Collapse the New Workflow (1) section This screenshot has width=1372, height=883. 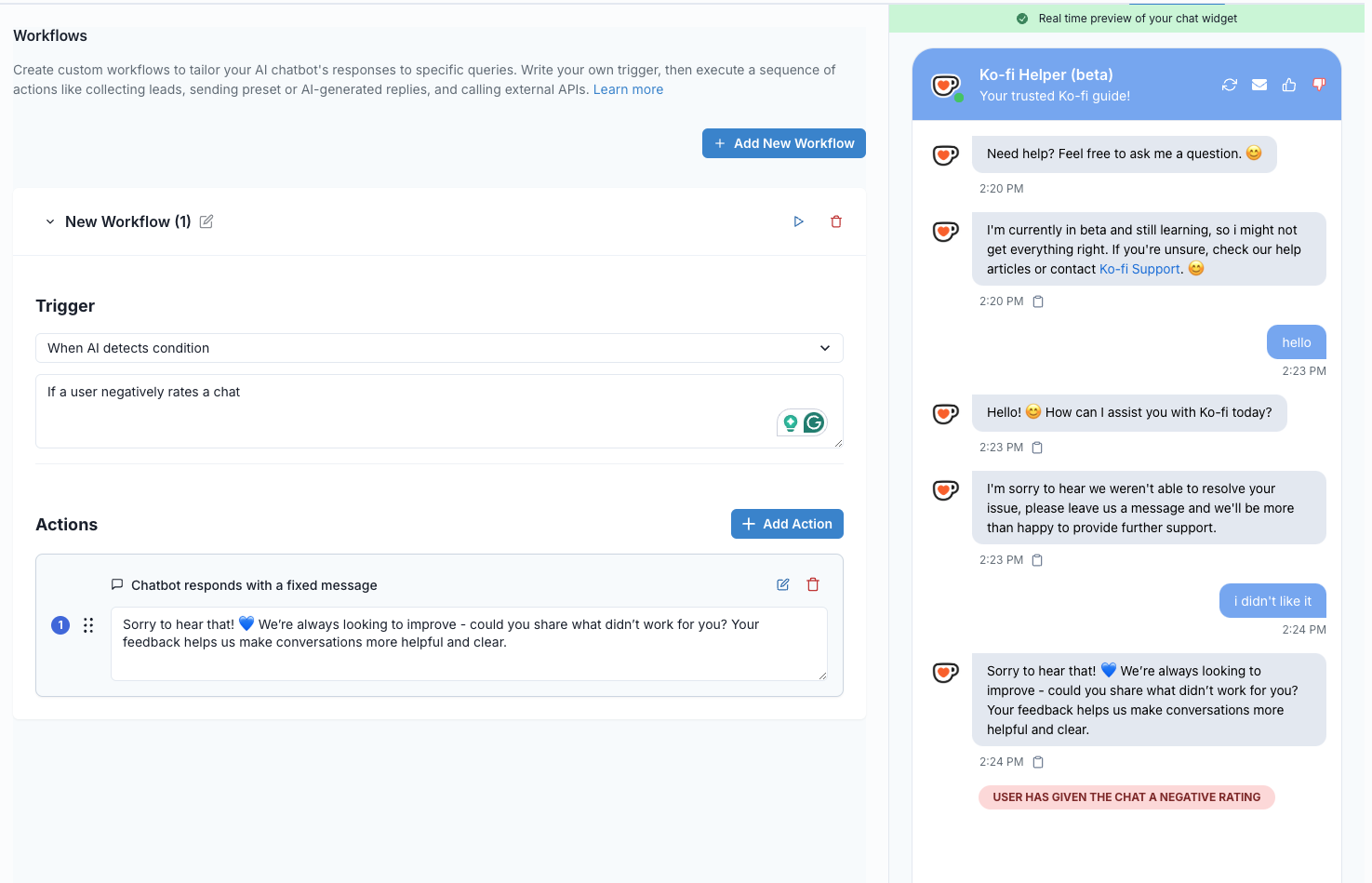tap(50, 221)
